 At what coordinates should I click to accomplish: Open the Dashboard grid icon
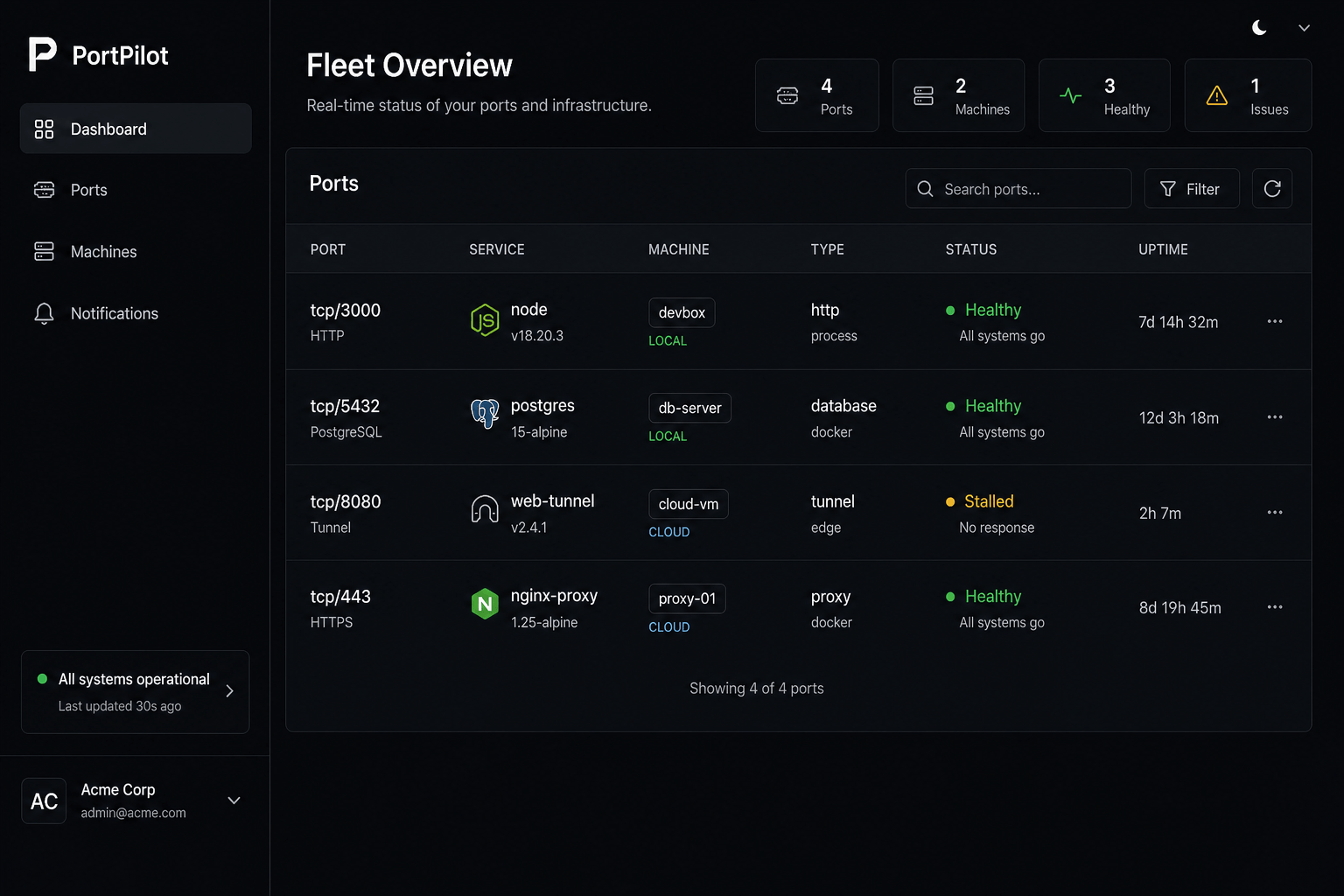click(x=44, y=129)
